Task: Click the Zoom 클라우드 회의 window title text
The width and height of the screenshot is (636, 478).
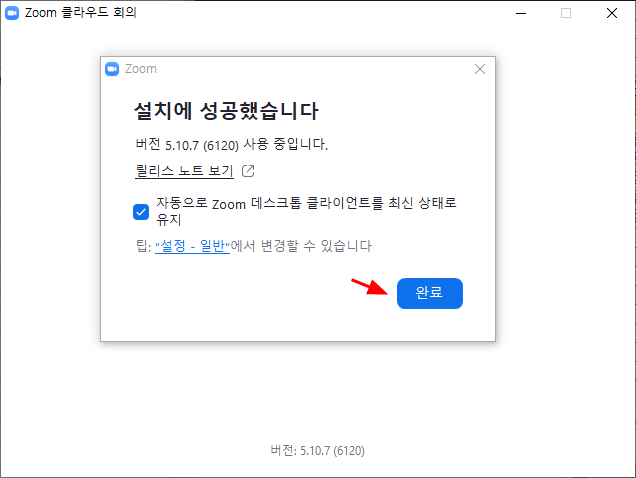Action: coord(81,13)
